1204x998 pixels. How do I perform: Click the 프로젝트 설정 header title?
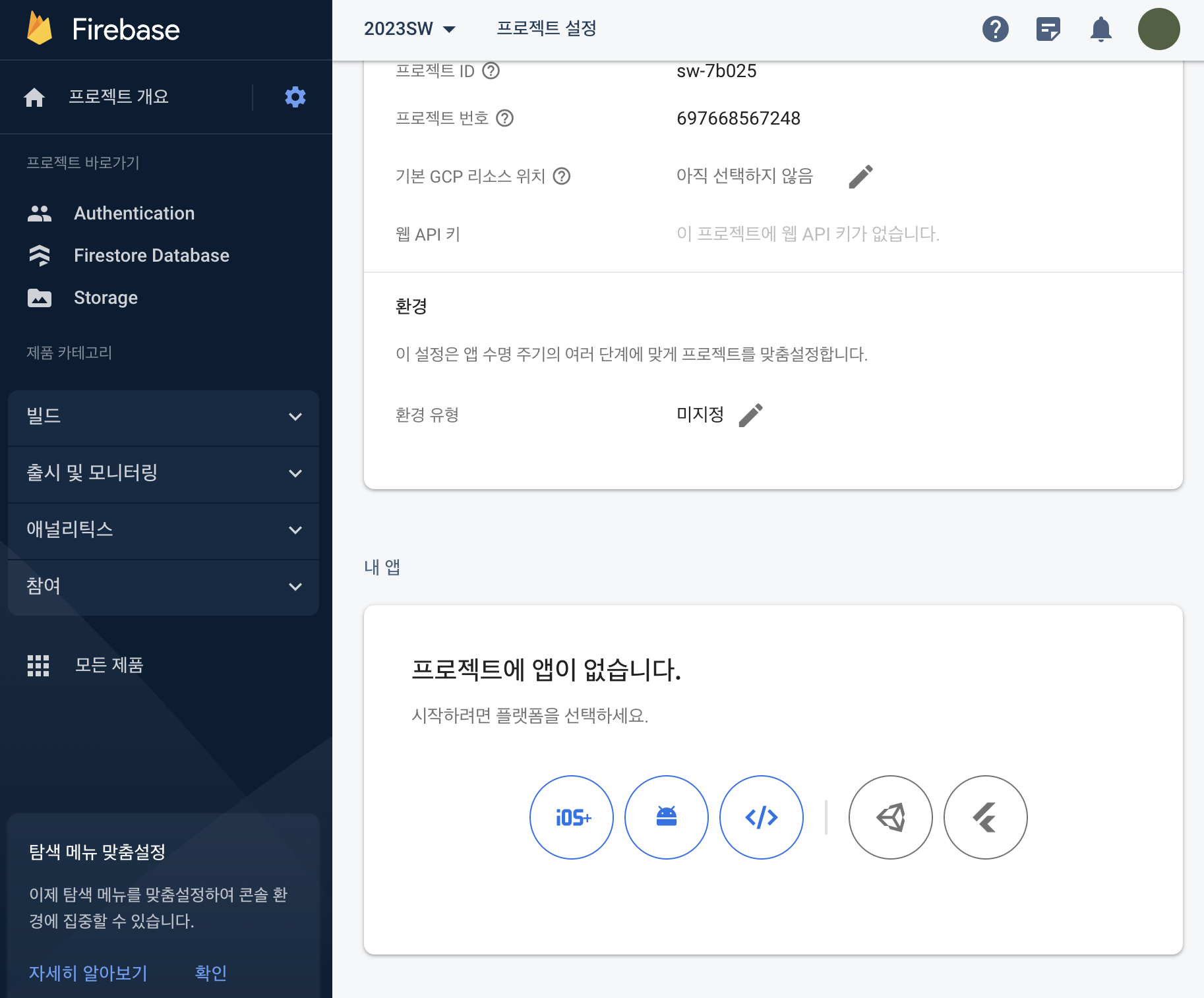pos(546,28)
